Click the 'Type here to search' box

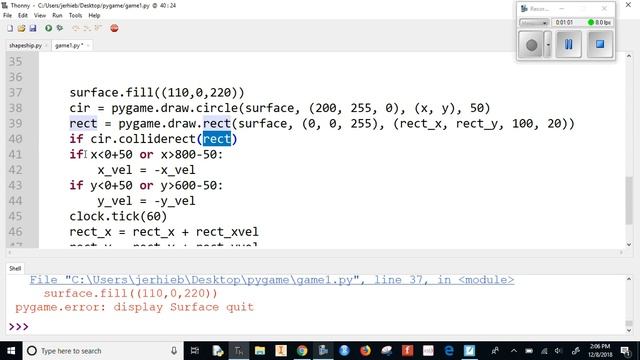(x=102, y=351)
